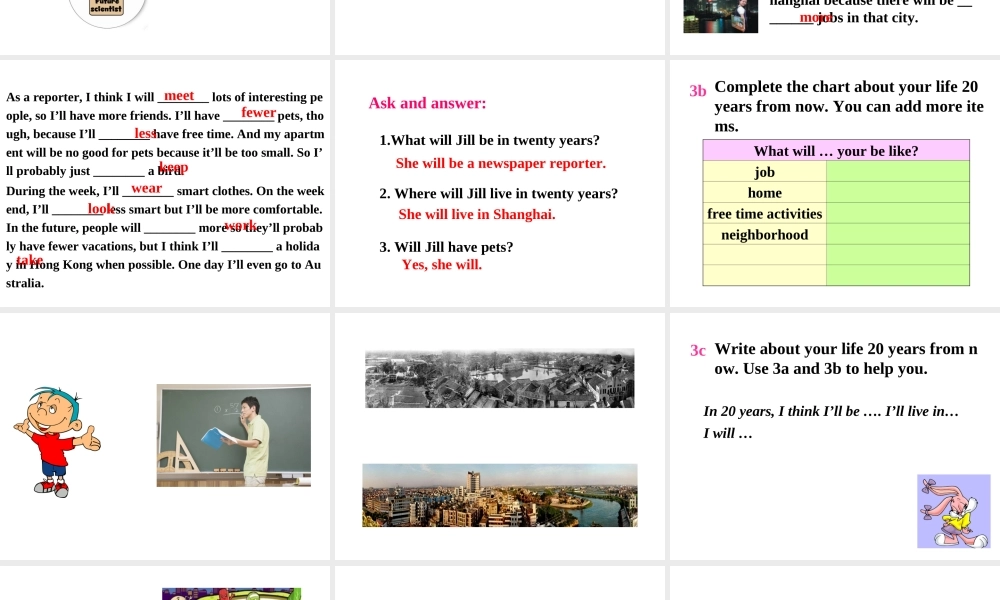1000x600 pixels.
Task: Click answer 'Yes, she will.'
Action: (442, 265)
